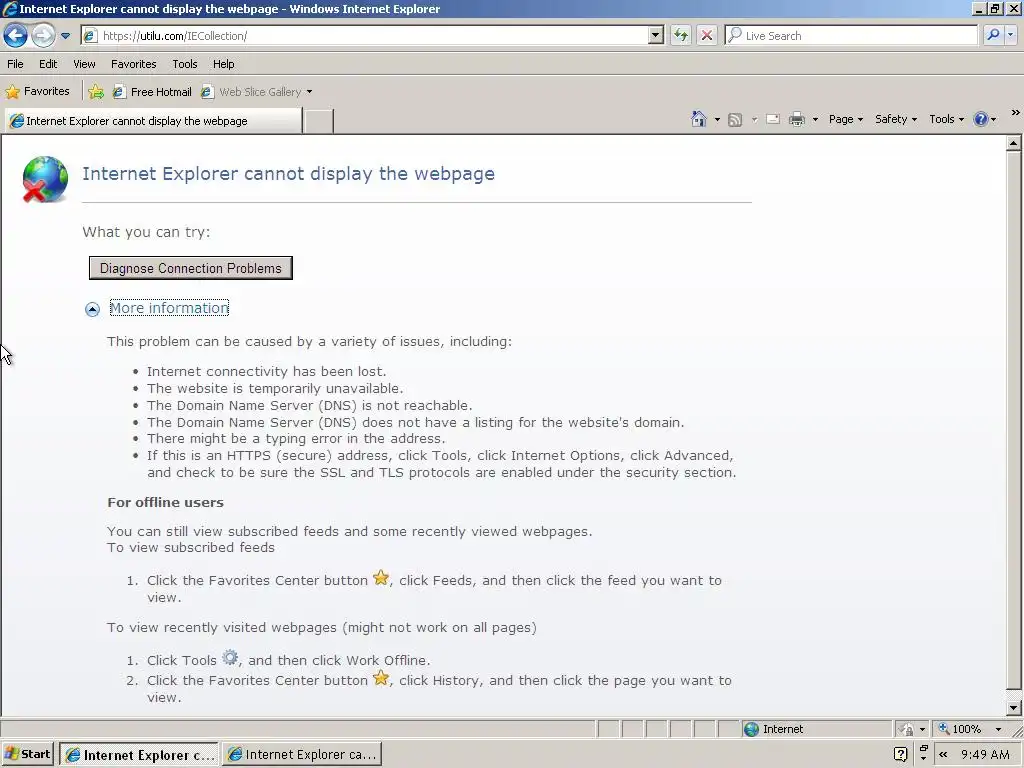Screen dimensions: 1024x768
Task: Stop loading with the red X icon
Action: 707,35
